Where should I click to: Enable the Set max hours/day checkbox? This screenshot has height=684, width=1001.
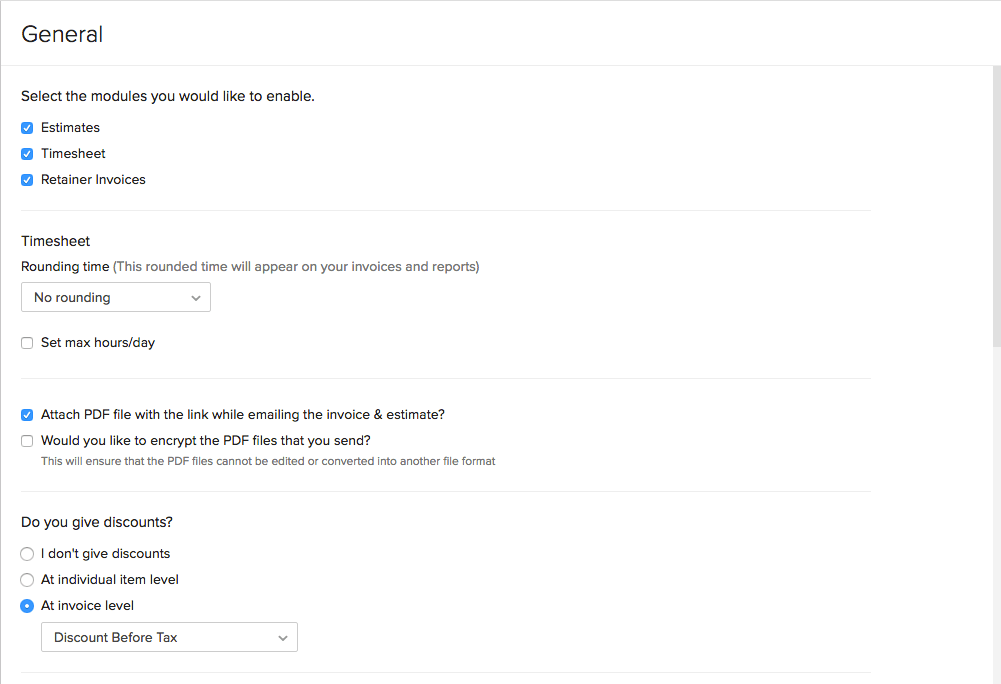(x=27, y=343)
